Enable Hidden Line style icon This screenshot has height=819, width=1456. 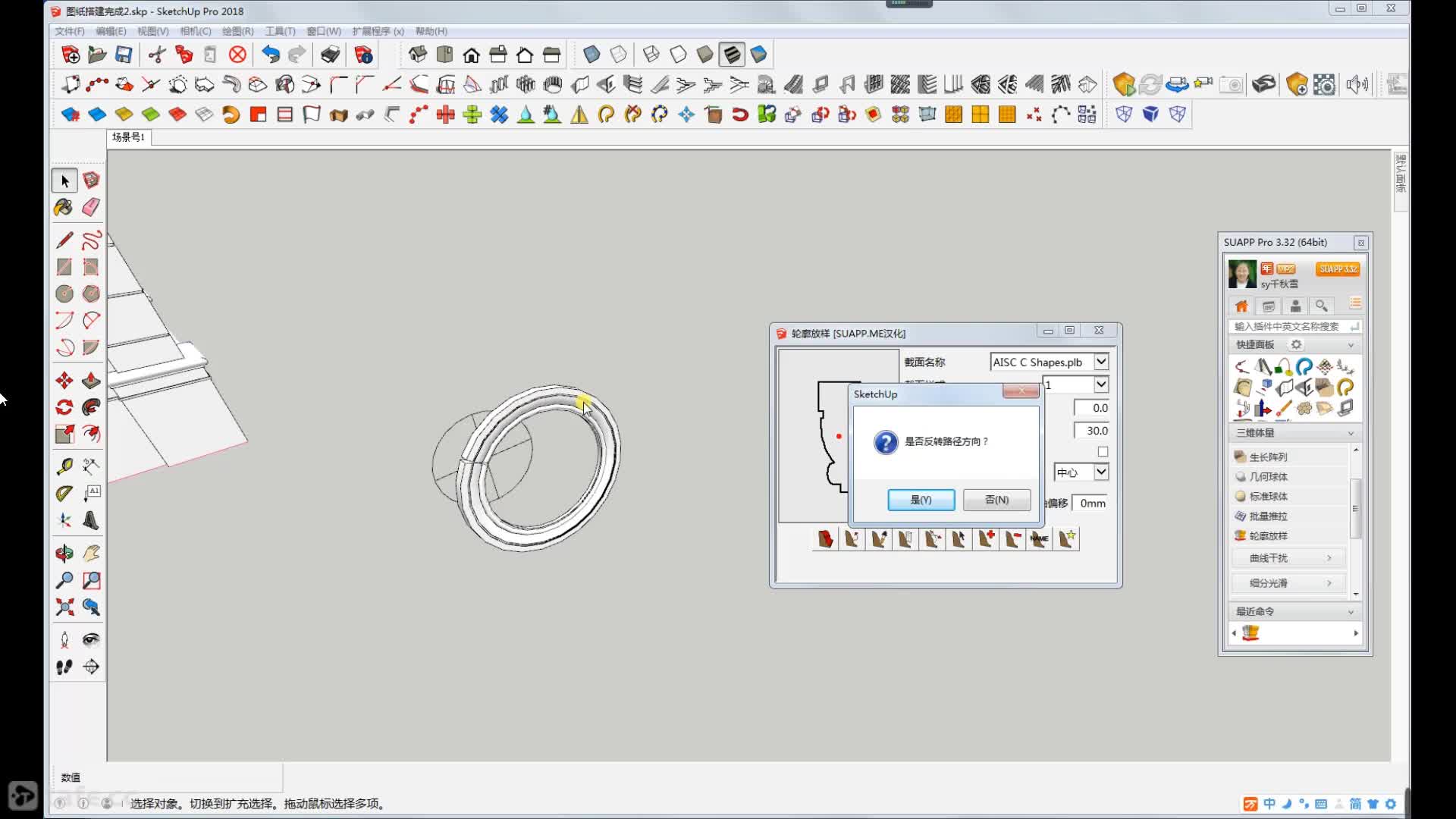(678, 55)
